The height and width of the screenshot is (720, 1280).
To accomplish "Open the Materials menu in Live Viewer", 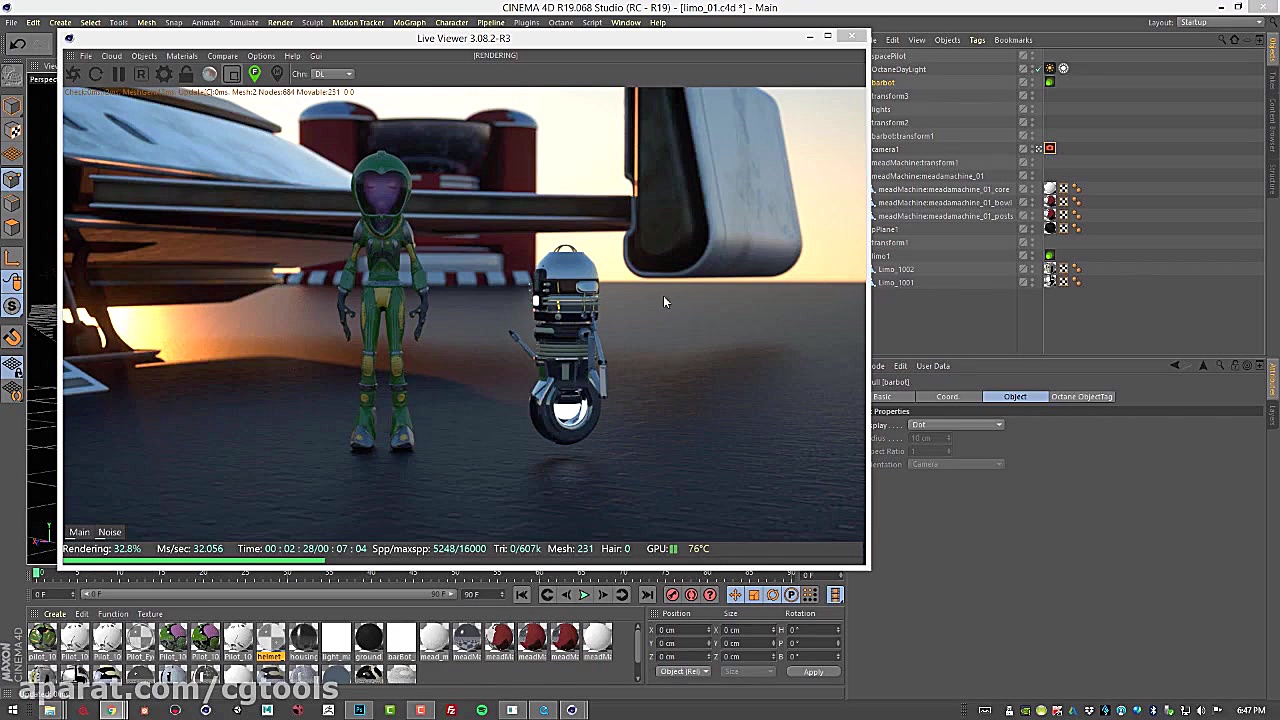I will pos(181,56).
